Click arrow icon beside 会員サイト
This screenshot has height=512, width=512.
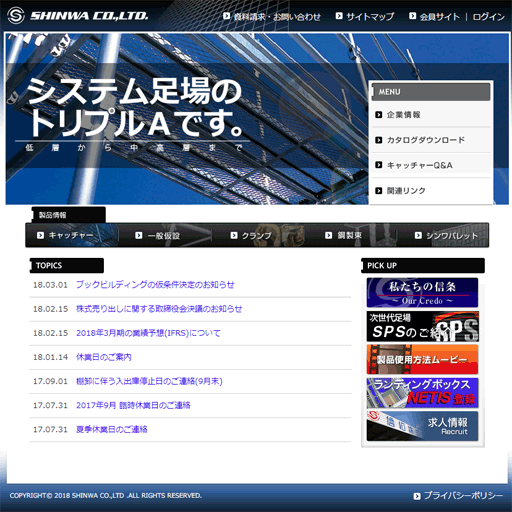412,16
